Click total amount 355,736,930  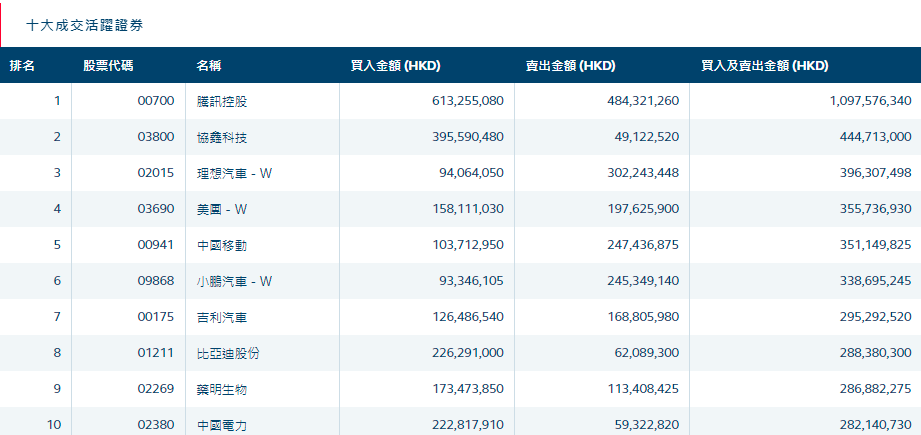click(x=876, y=209)
